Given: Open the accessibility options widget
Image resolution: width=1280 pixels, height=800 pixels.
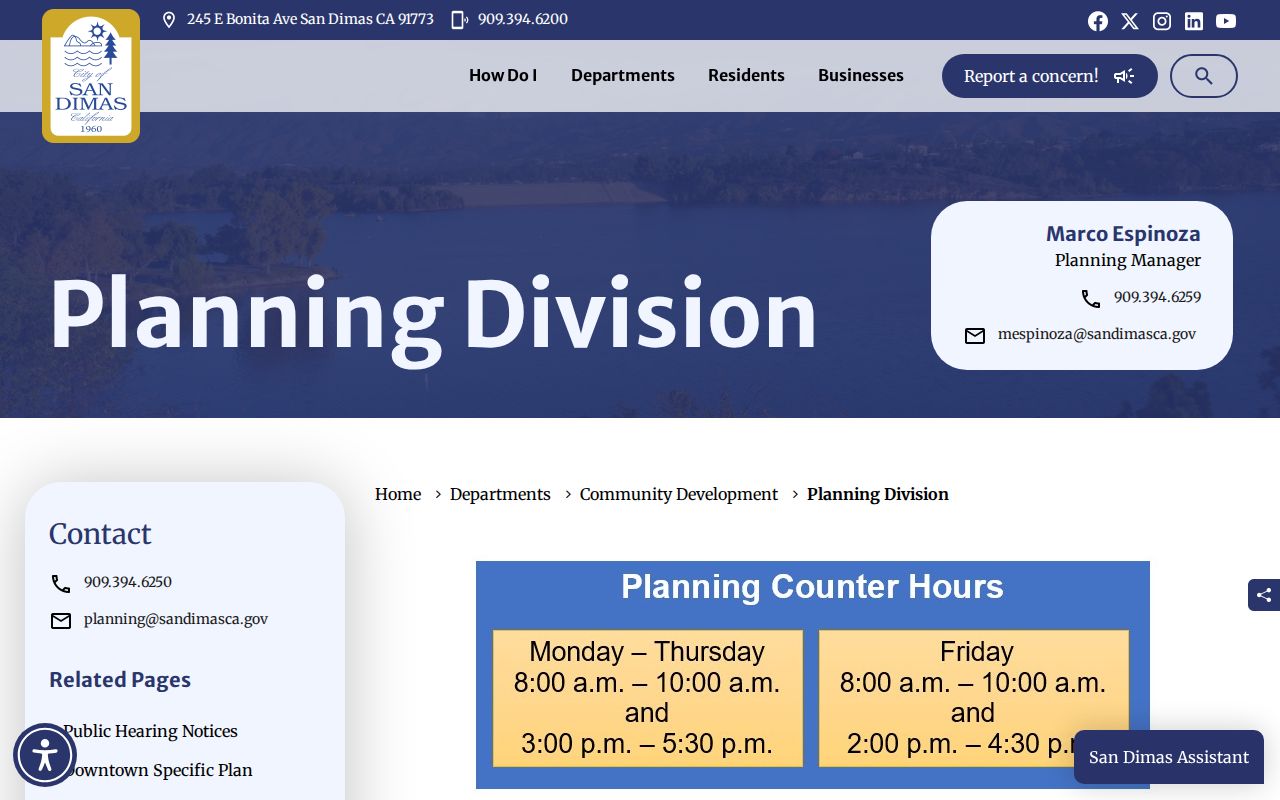Looking at the screenshot, I should [45, 755].
